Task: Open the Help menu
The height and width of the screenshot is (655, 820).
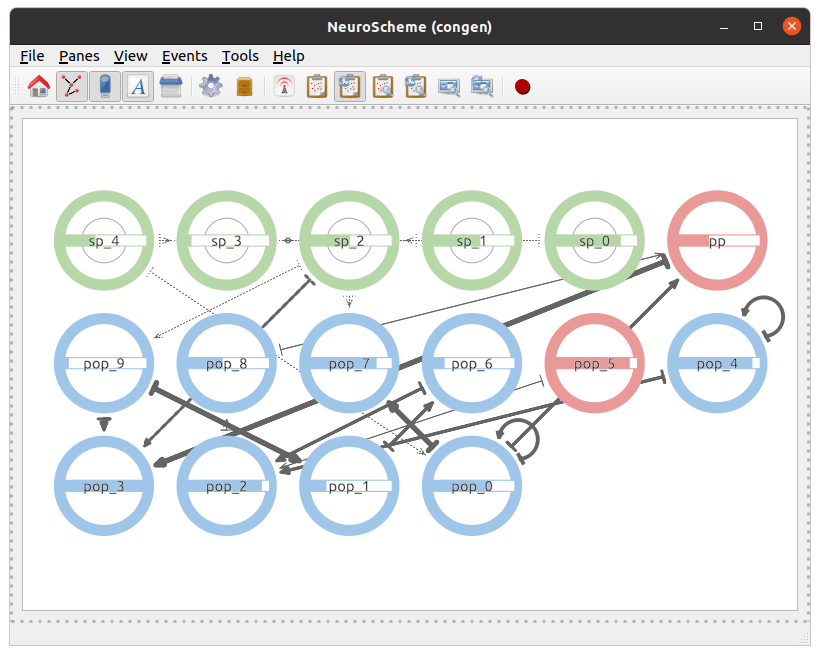Action: (x=288, y=56)
